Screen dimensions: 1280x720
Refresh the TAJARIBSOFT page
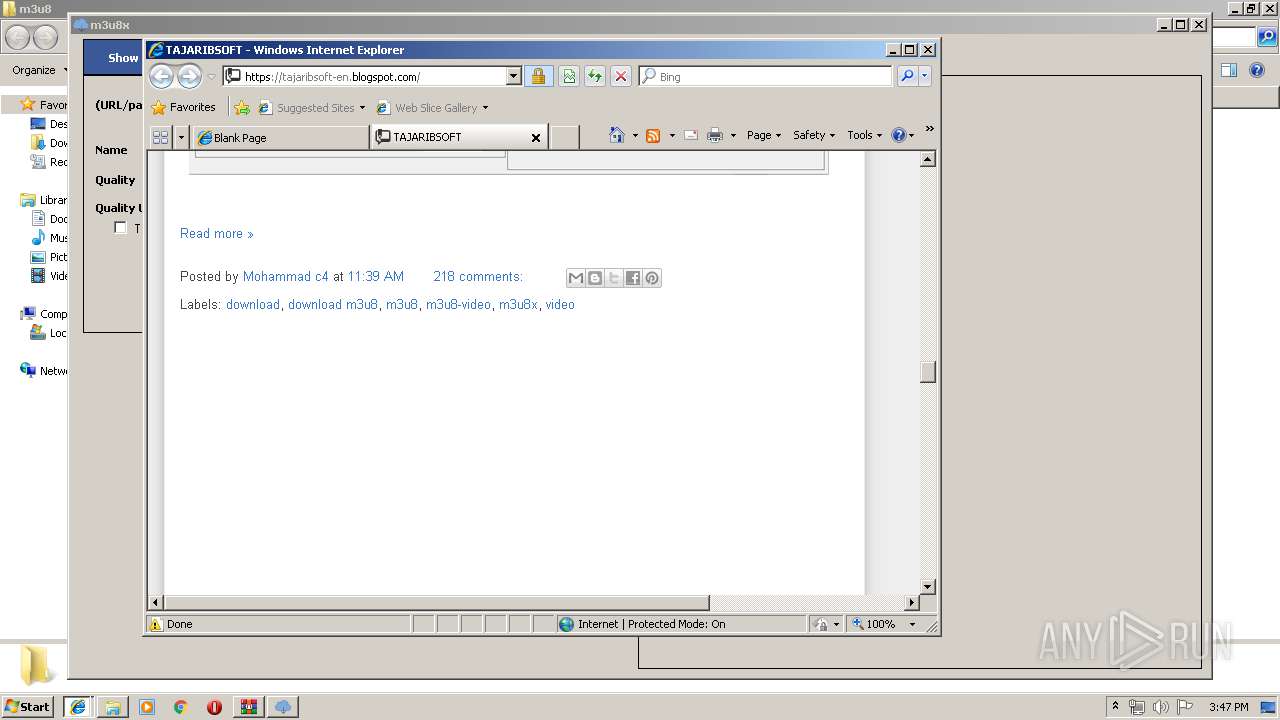point(595,76)
